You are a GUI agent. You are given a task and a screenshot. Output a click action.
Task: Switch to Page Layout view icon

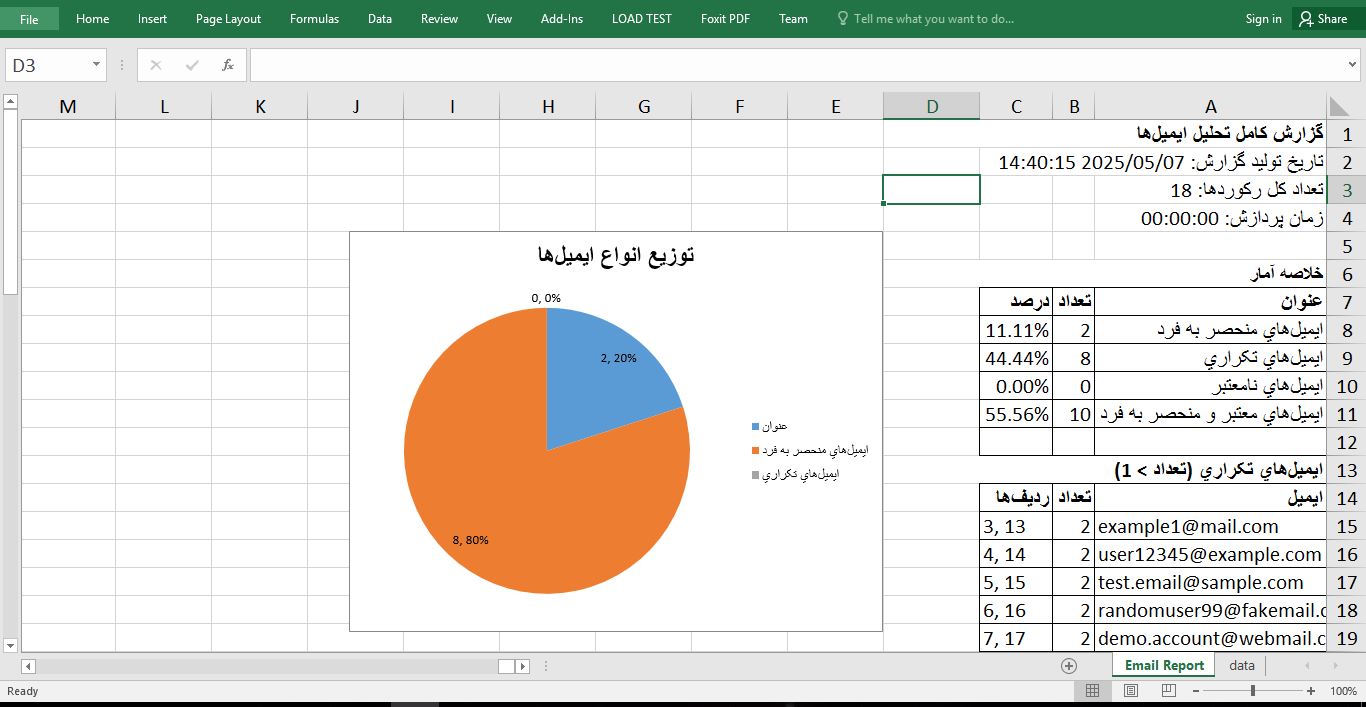[1131, 691]
